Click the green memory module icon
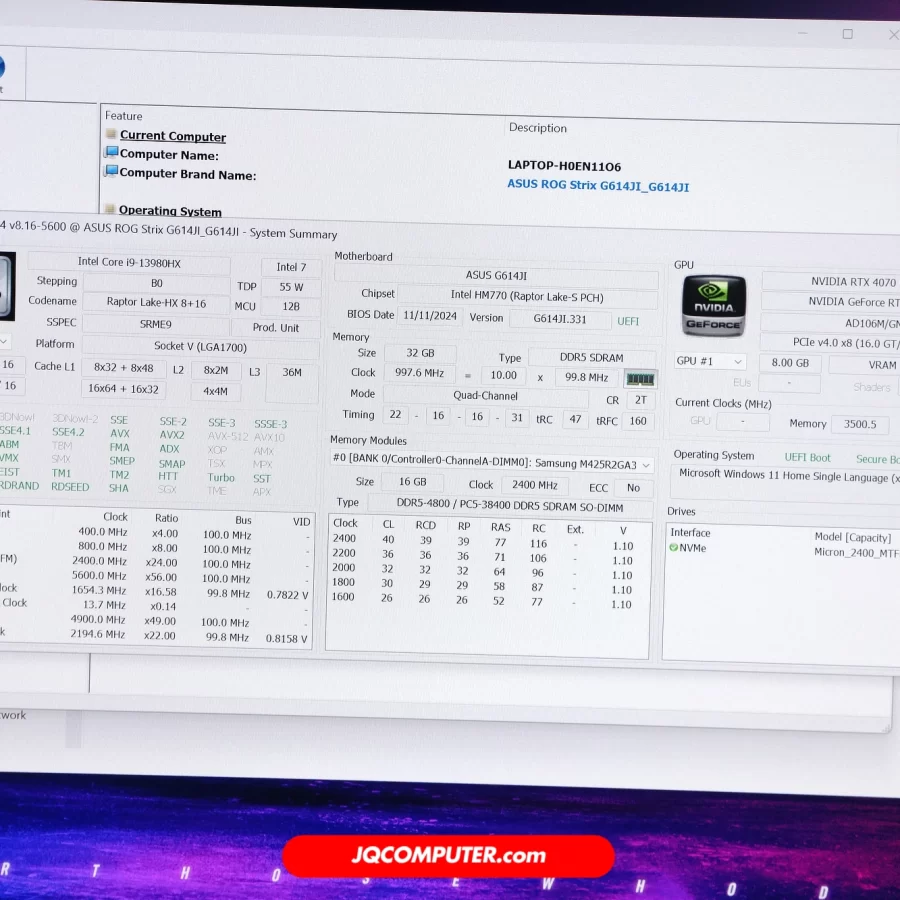 click(639, 378)
